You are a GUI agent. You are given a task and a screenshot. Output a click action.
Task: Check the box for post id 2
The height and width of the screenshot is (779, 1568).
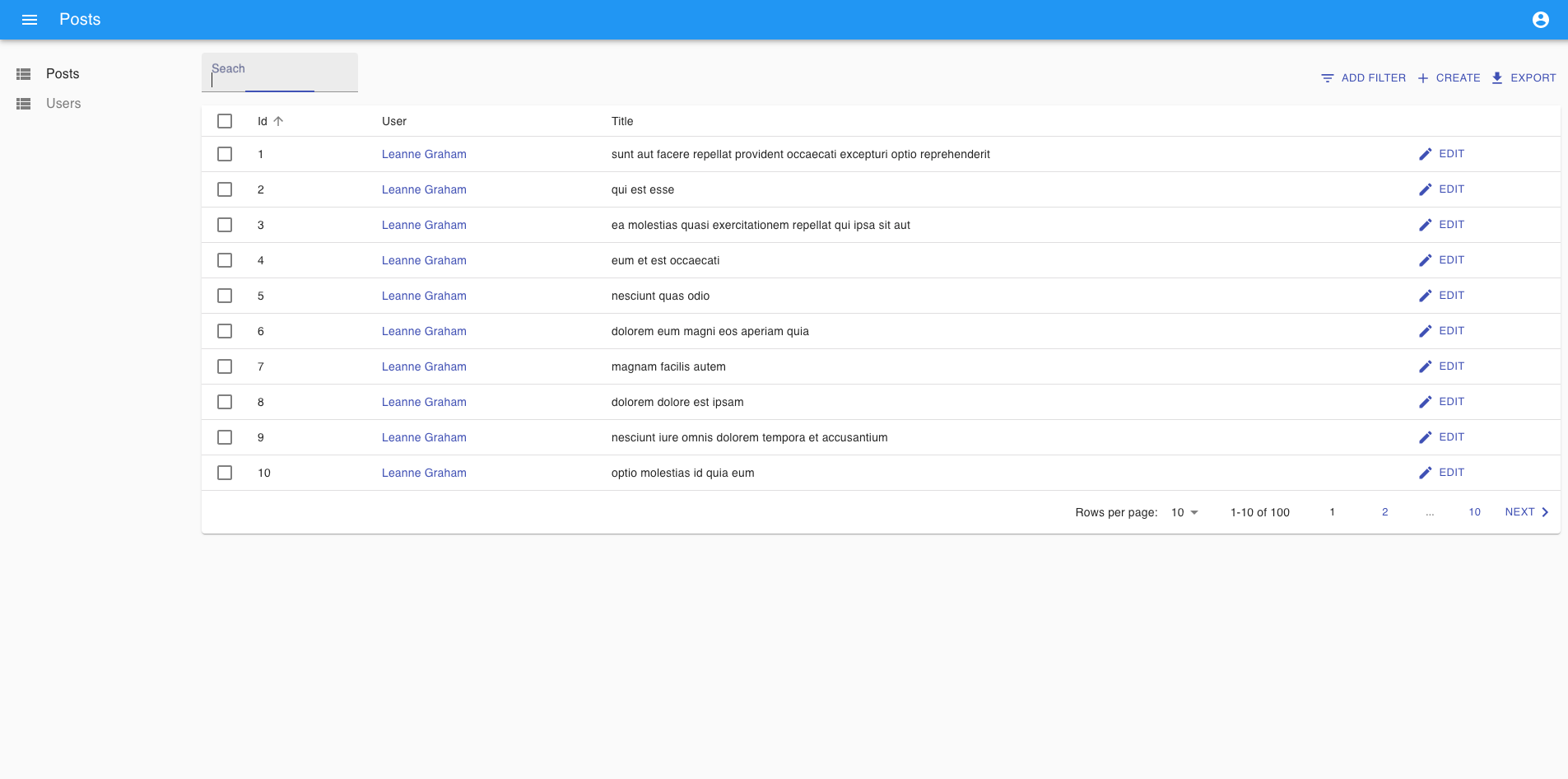pyautogui.click(x=225, y=189)
